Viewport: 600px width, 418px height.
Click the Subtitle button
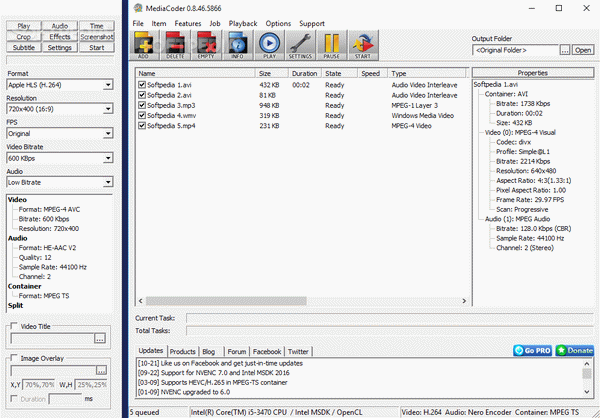[24, 47]
